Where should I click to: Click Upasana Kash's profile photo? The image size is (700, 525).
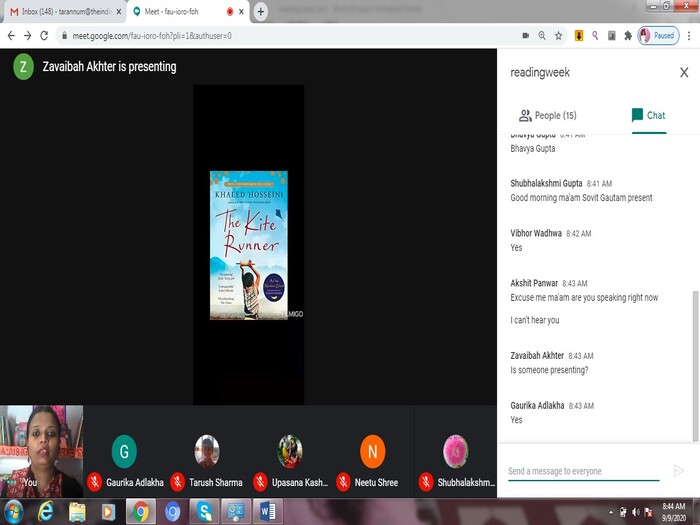pyautogui.click(x=290, y=451)
